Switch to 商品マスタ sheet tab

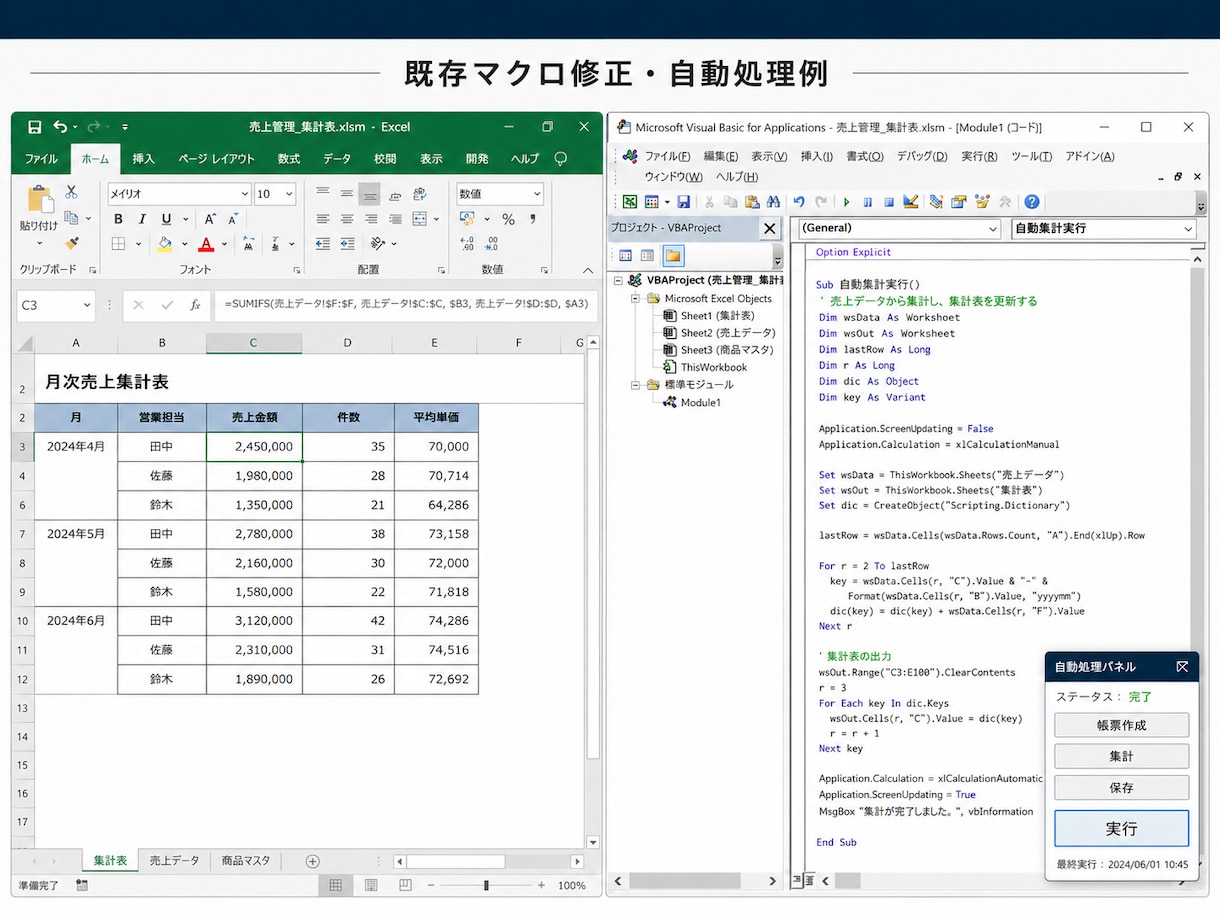[246, 861]
